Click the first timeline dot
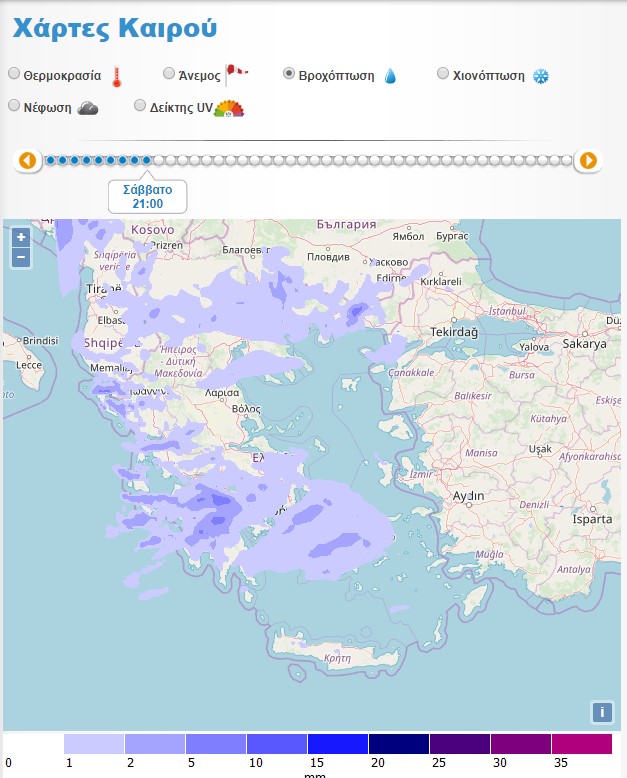627x778 pixels. click(x=51, y=160)
